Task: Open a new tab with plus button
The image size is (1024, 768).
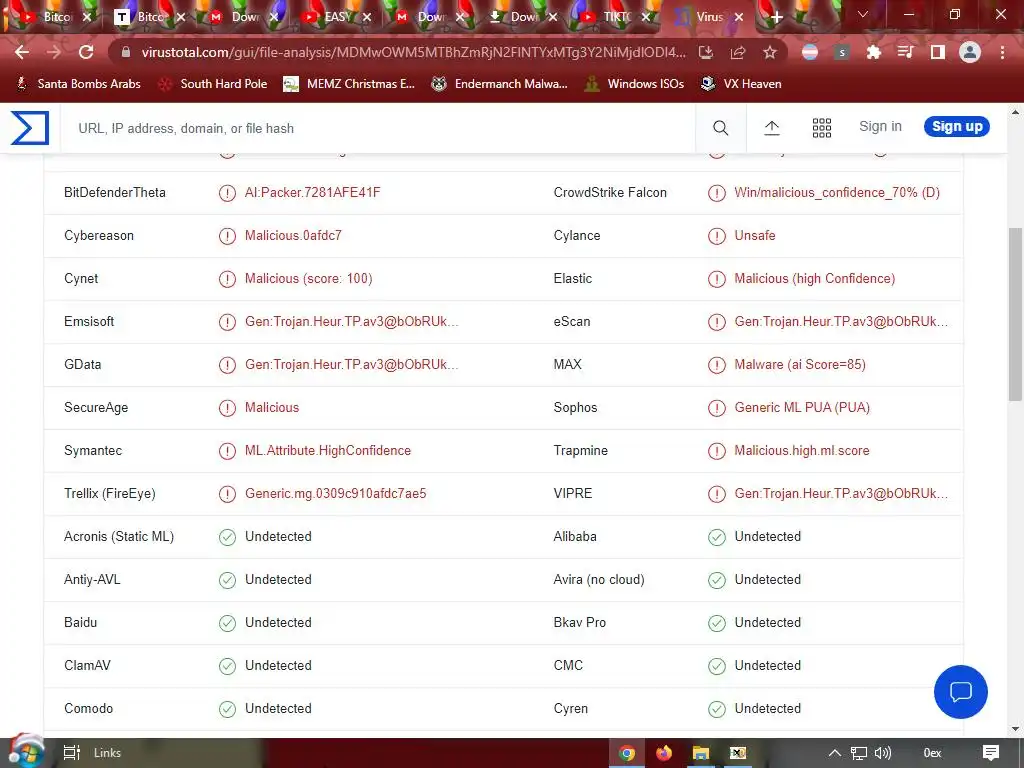Action: [776, 17]
